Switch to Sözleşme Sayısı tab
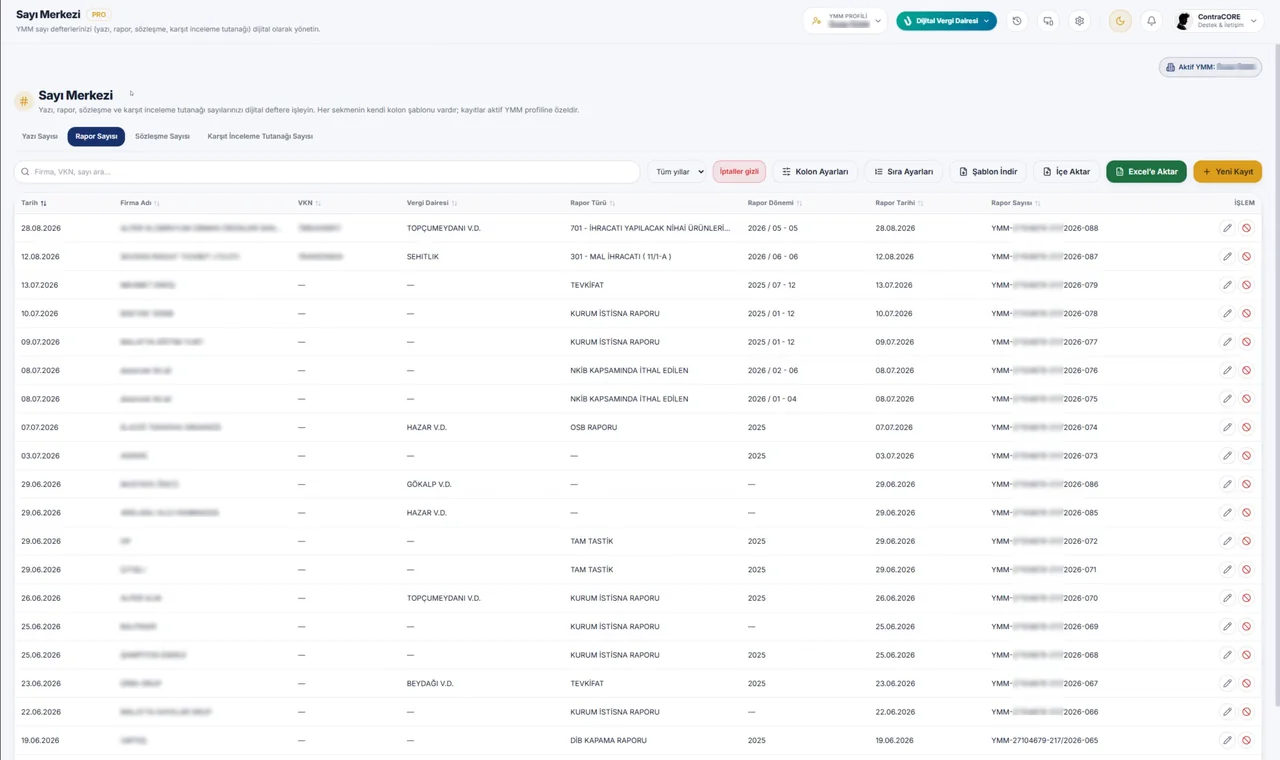The height and width of the screenshot is (760, 1280). click(162, 136)
